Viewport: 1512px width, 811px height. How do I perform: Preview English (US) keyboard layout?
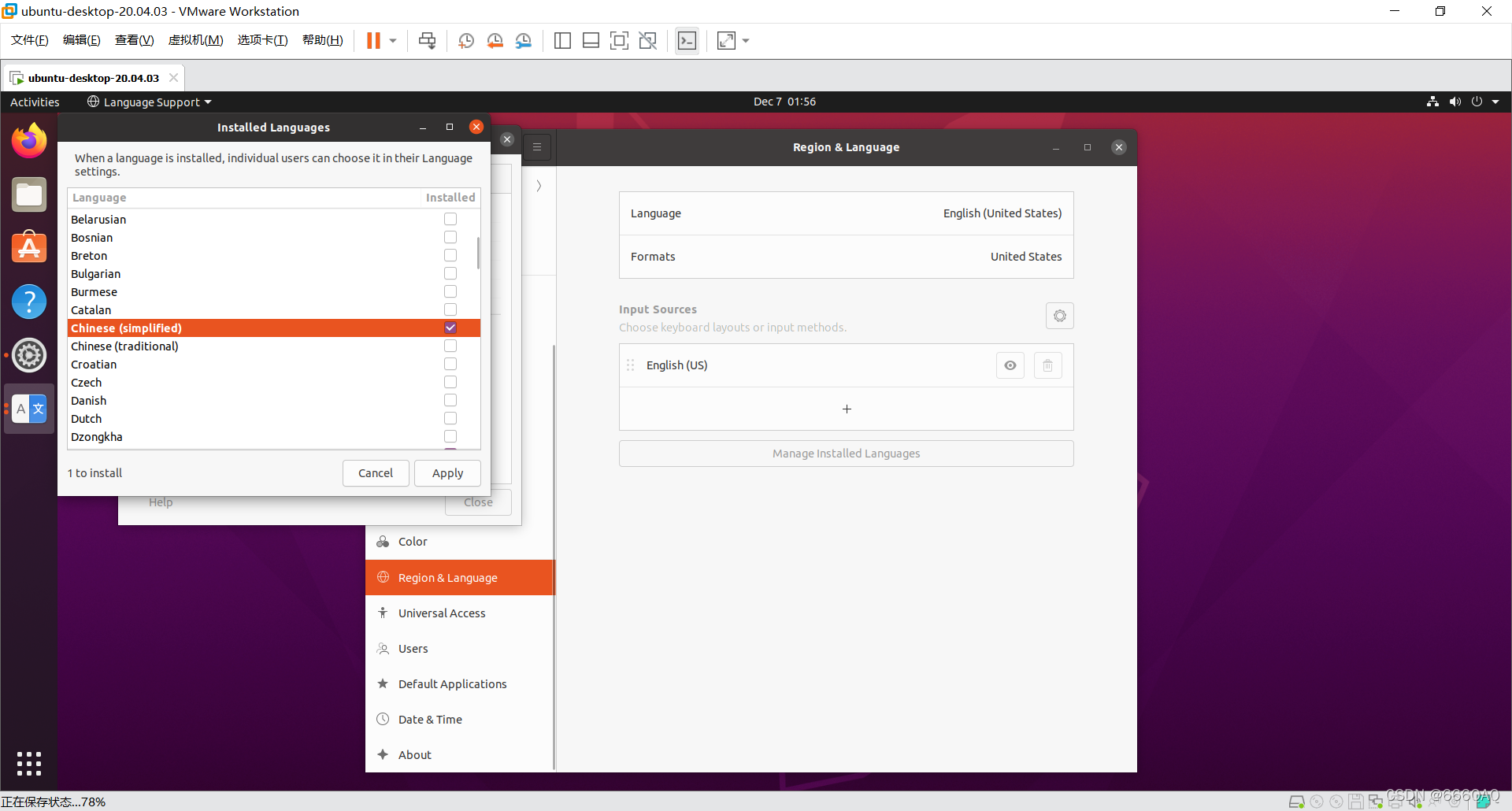(1010, 365)
